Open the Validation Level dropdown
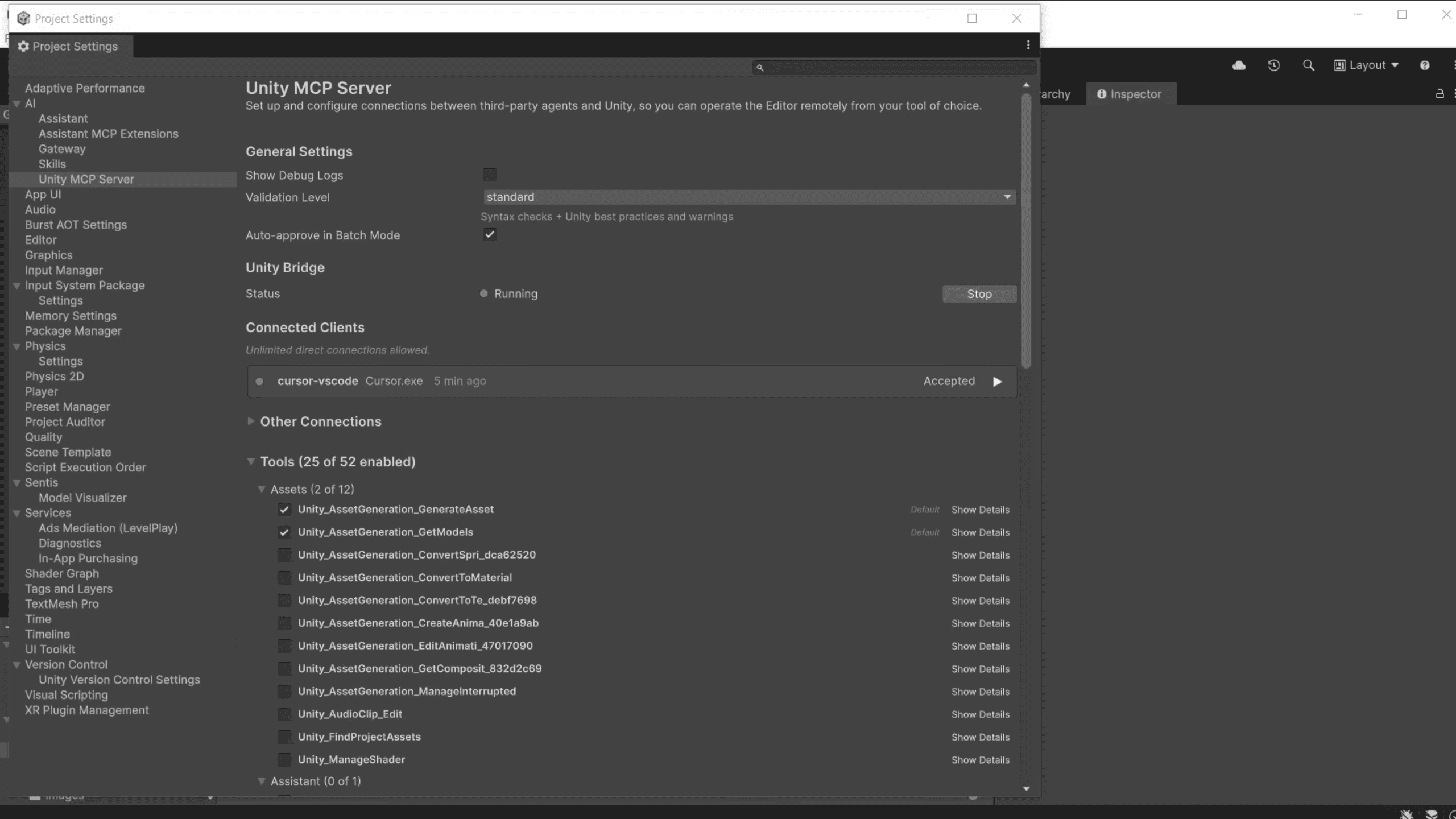The height and width of the screenshot is (819, 1456). (x=749, y=197)
